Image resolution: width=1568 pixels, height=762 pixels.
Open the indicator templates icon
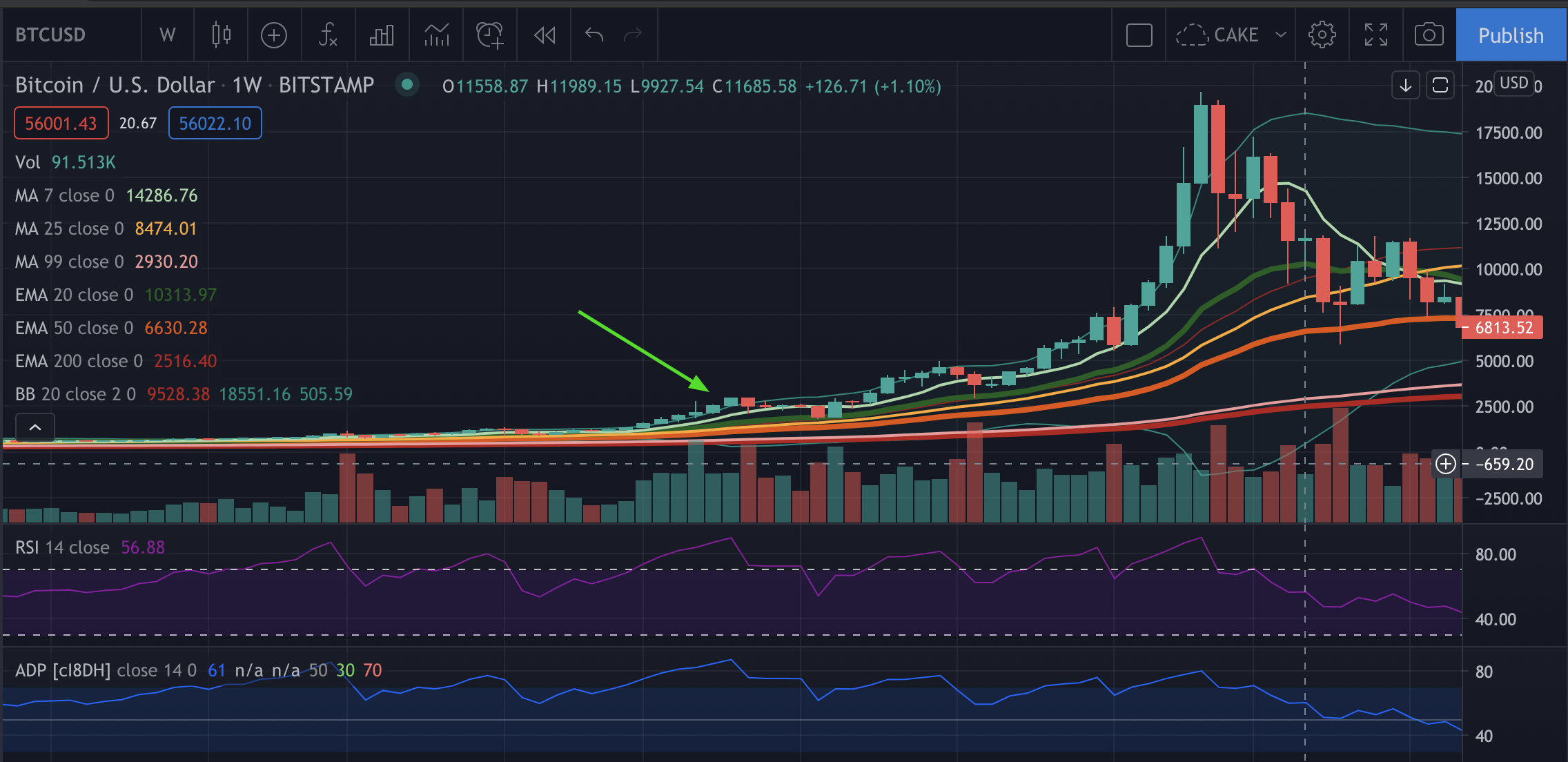click(x=436, y=35)
